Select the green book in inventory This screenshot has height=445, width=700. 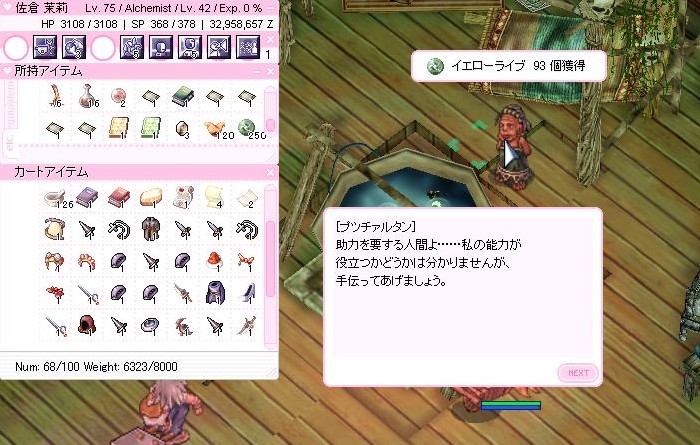[x=183, y=96]
